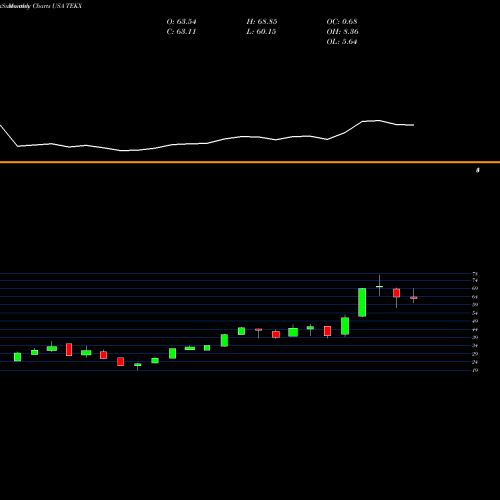The width and height of the screenshot is (500, 500).
Task: Click the dollar sign above the price axis
Action: pos(478,170)
